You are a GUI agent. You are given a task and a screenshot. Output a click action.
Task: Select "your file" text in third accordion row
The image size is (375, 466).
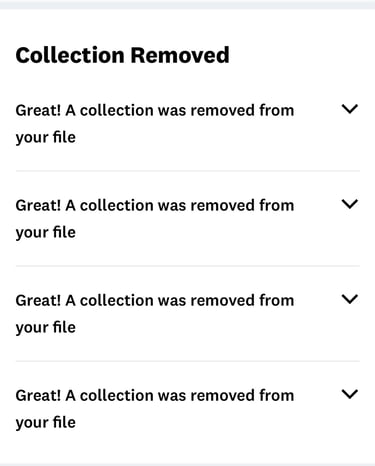(46, 327)
